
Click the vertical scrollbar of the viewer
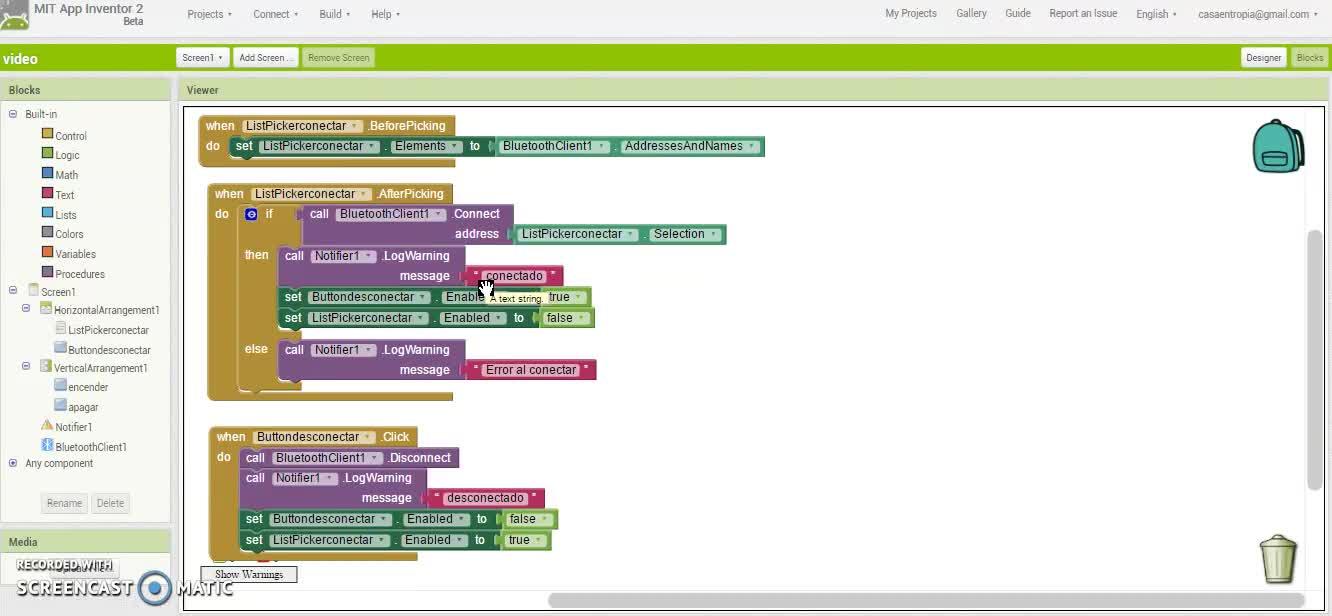pos(1315,360)
